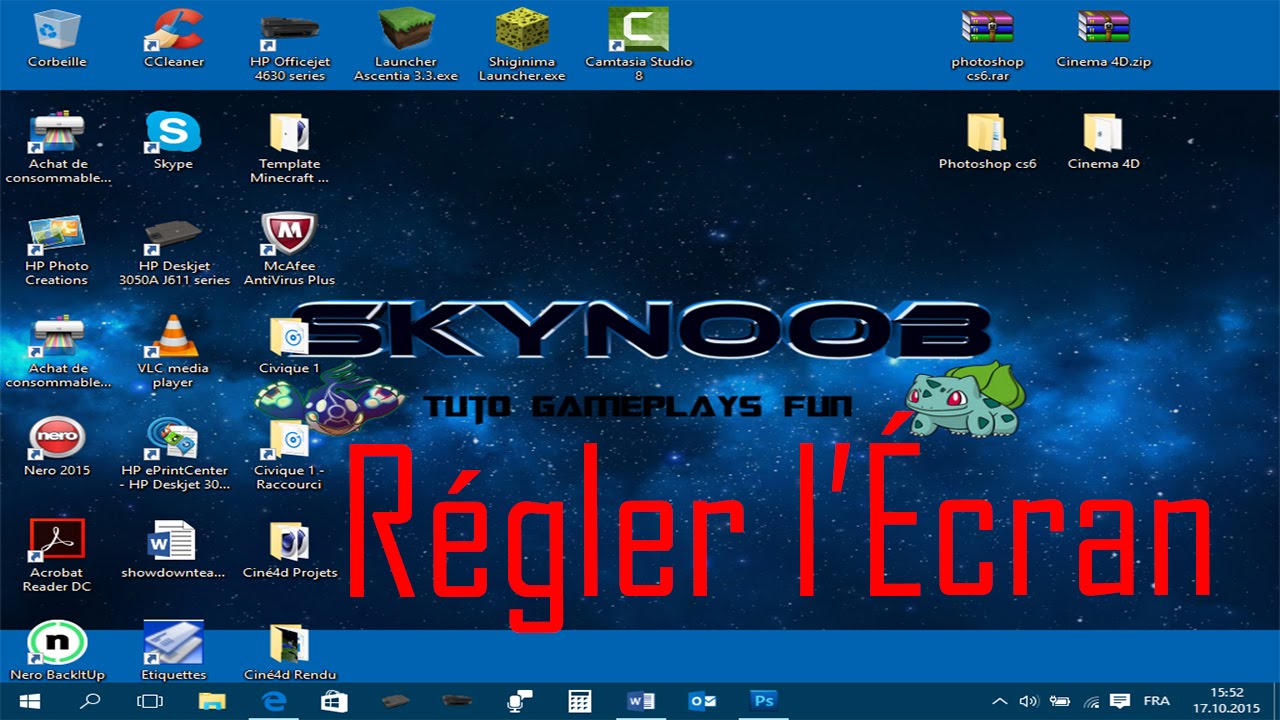Switch the FRA input language indicator
1280x720 pixels.
tap(1156, 701)
